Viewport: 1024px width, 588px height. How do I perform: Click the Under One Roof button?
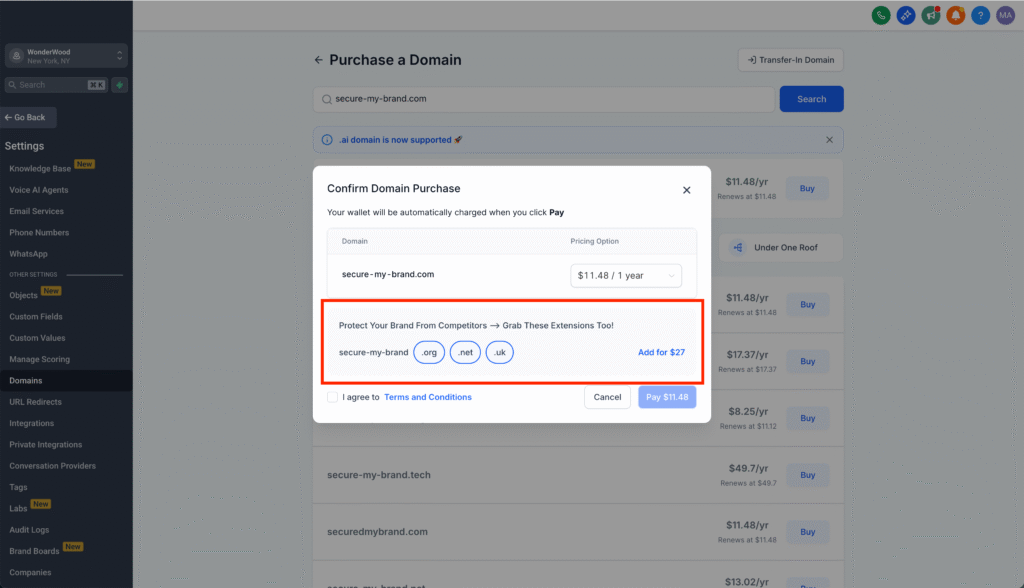click(x=781, y=248)
